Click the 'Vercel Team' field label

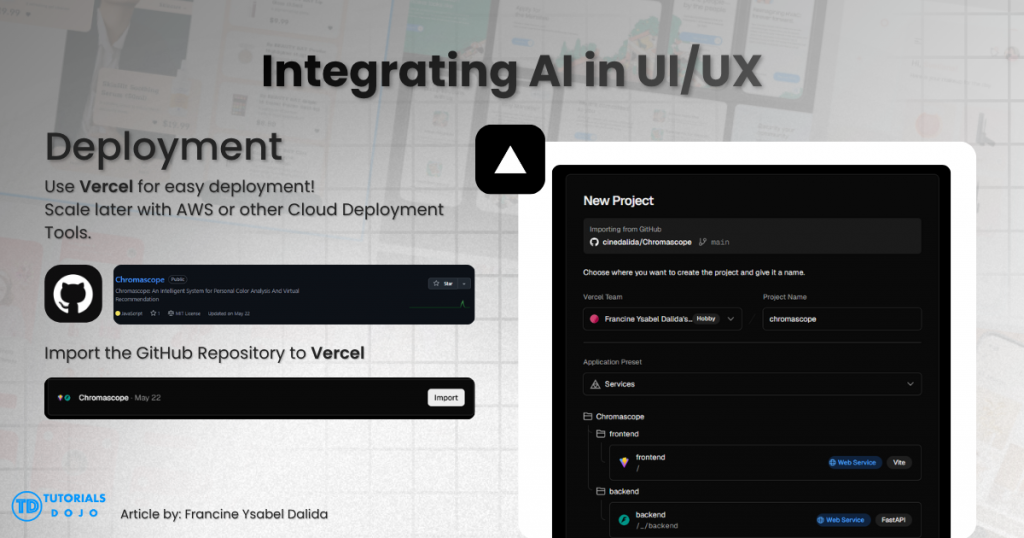coord(602,297)
